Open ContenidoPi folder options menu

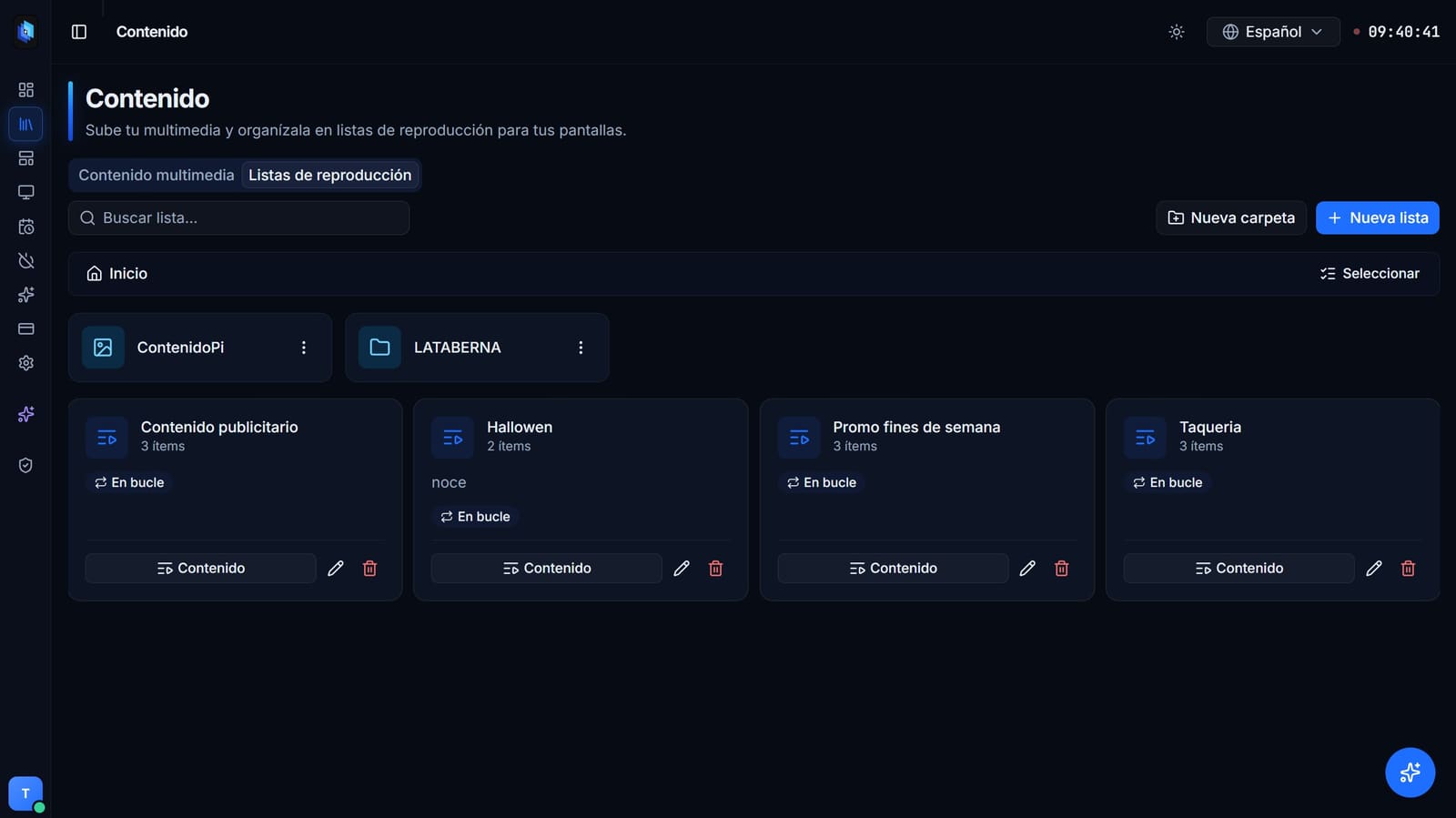[x=304, y=348]
